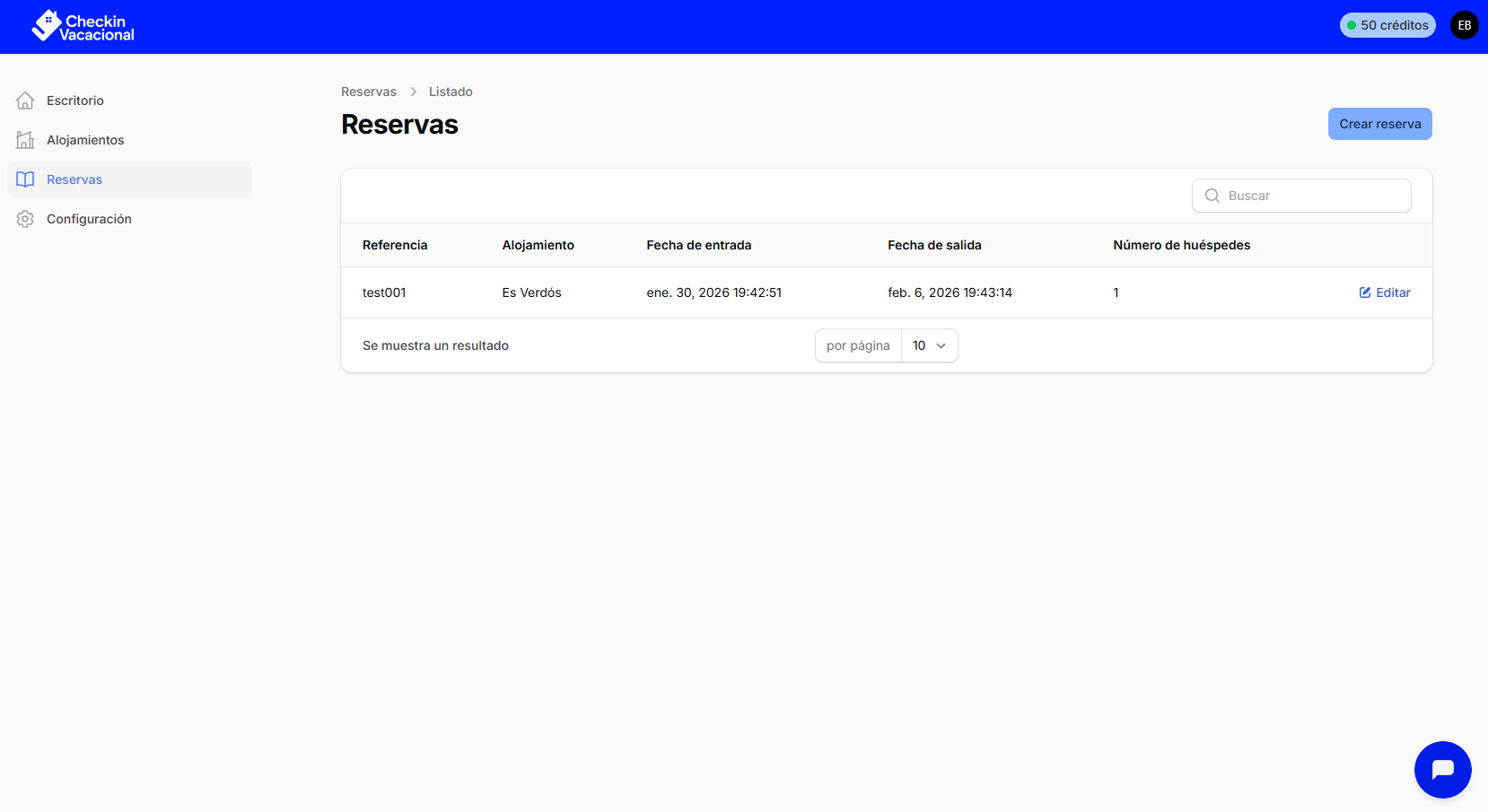
Task: Open the 50 créditos badge
Action: pyautogui.click(x=1387, y=25)
